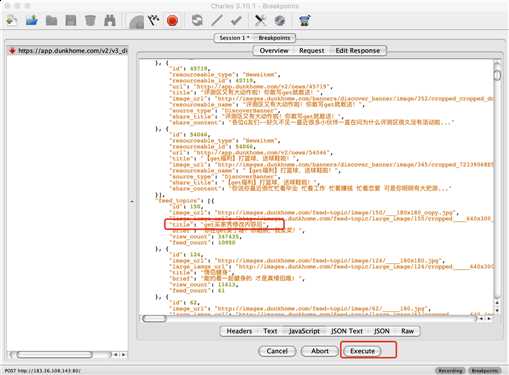The width and height of the screenshot is (509, 375).
Task: Toggle the breakpoints toolbar icon
Action: pos(154,20)
